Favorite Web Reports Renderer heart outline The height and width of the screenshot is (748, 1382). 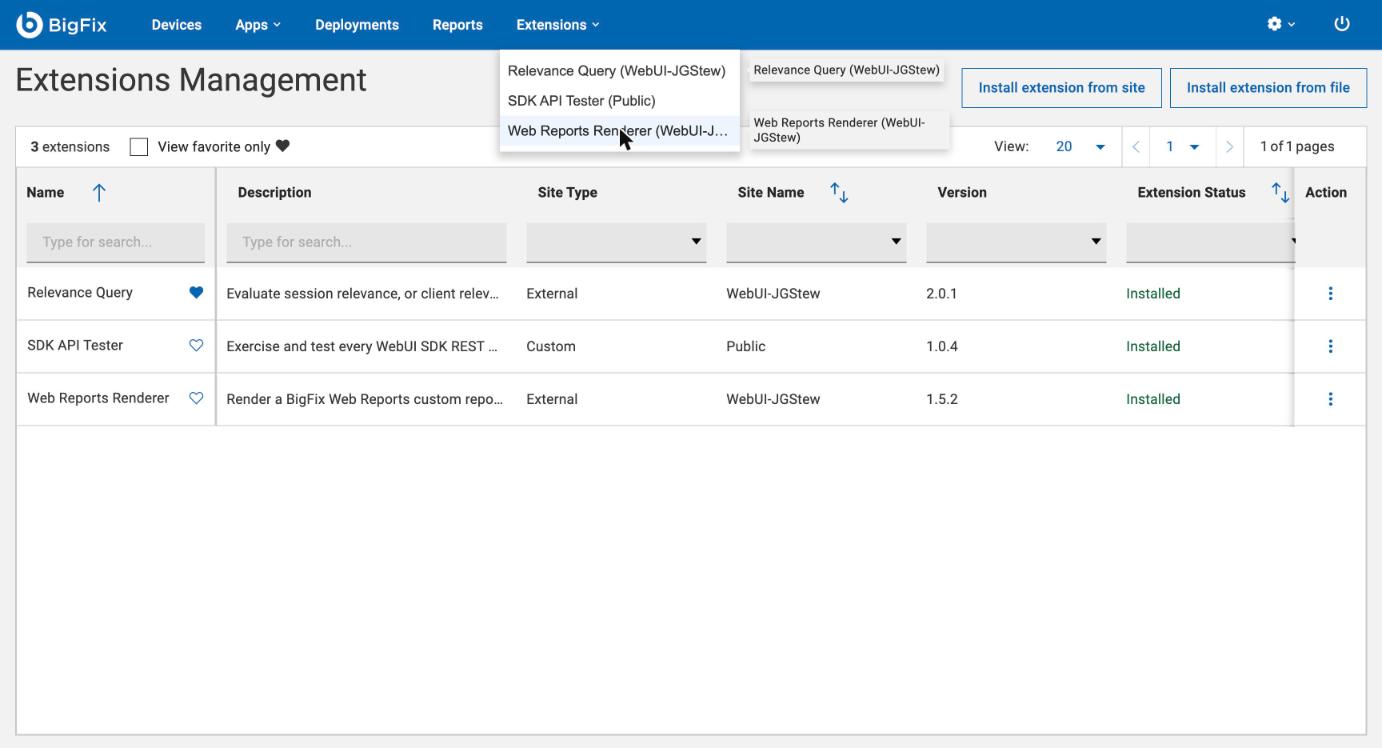[196, 398]
